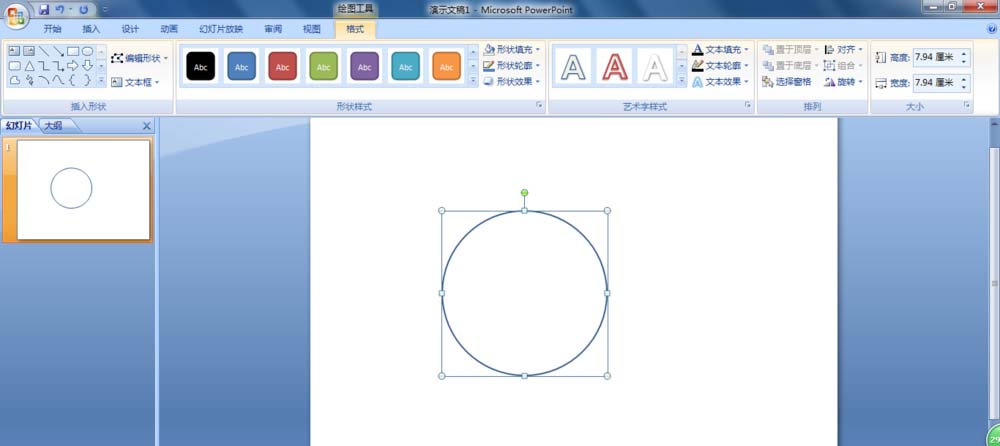Select the down block arrow shape
The image size is (1000, 446).
(x=87, y=66)
